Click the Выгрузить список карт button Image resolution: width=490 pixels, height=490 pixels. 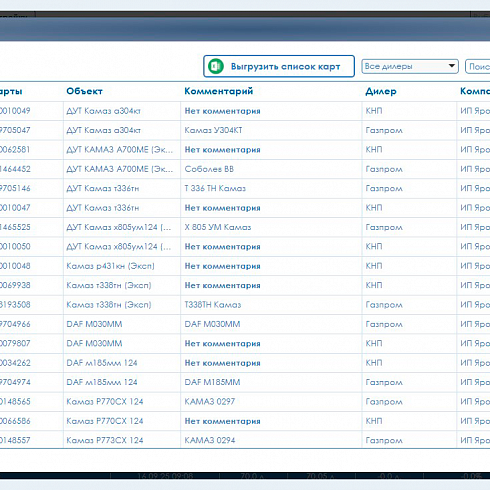tap(279, 66)
